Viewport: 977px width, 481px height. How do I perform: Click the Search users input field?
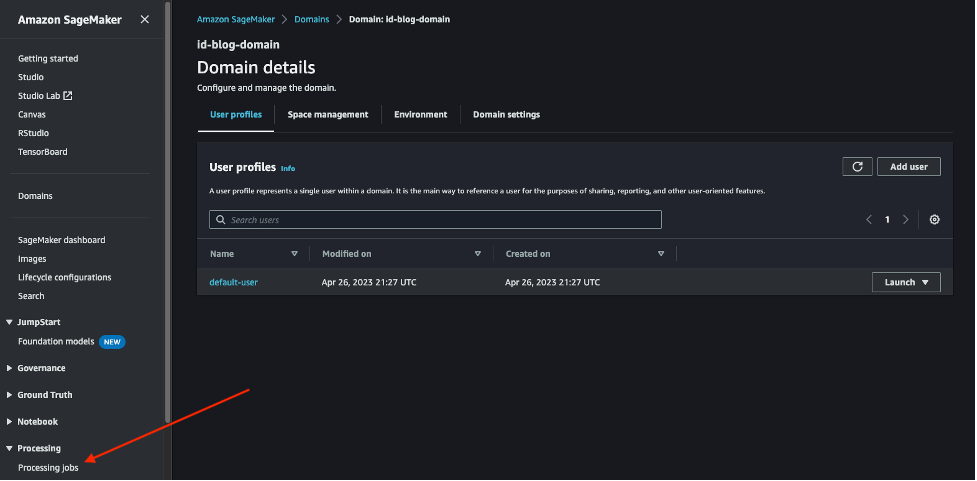coord(436,219)
